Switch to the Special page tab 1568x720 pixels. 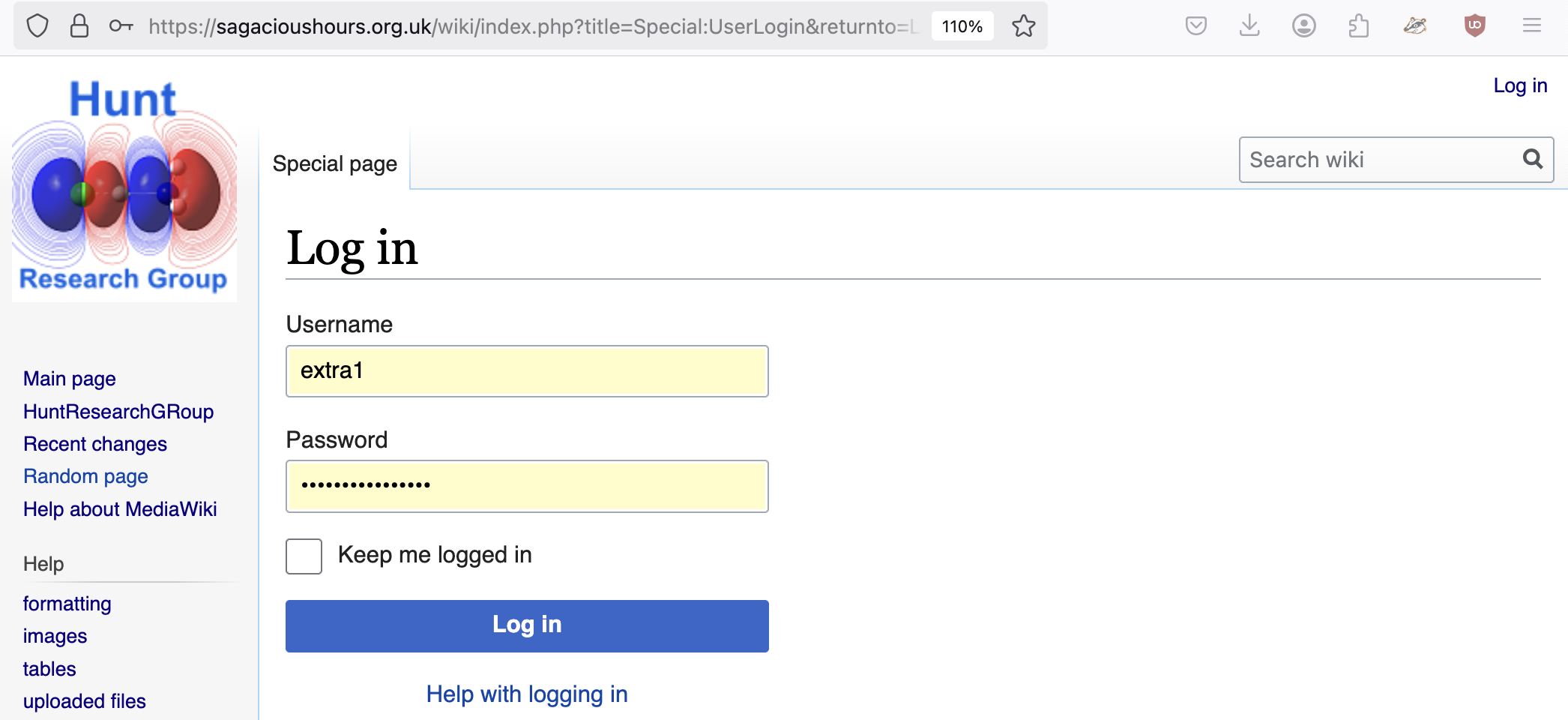tap(334, 163)
